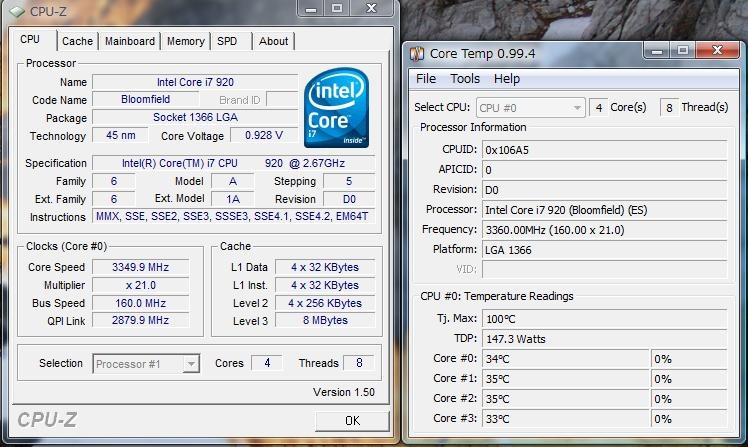The width and height of the screenshot is (748, 447).
Task: Click the CPU-Z Cores count '4'
Action: pos(267,363)
